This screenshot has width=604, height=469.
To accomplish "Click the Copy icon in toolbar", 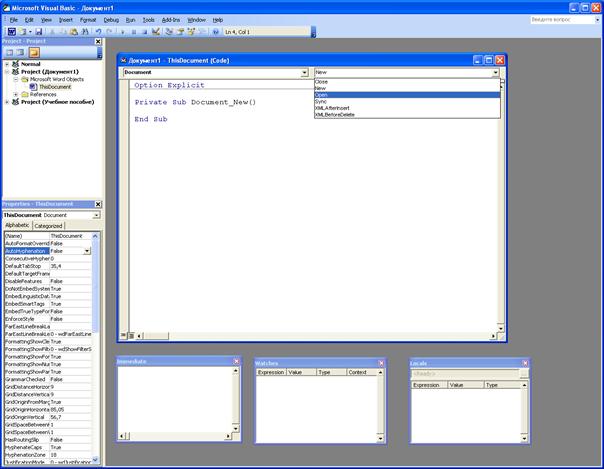I will coord(63,32).
